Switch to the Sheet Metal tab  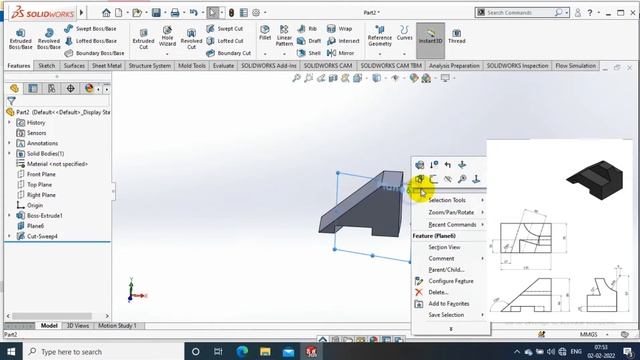point(107,66)
